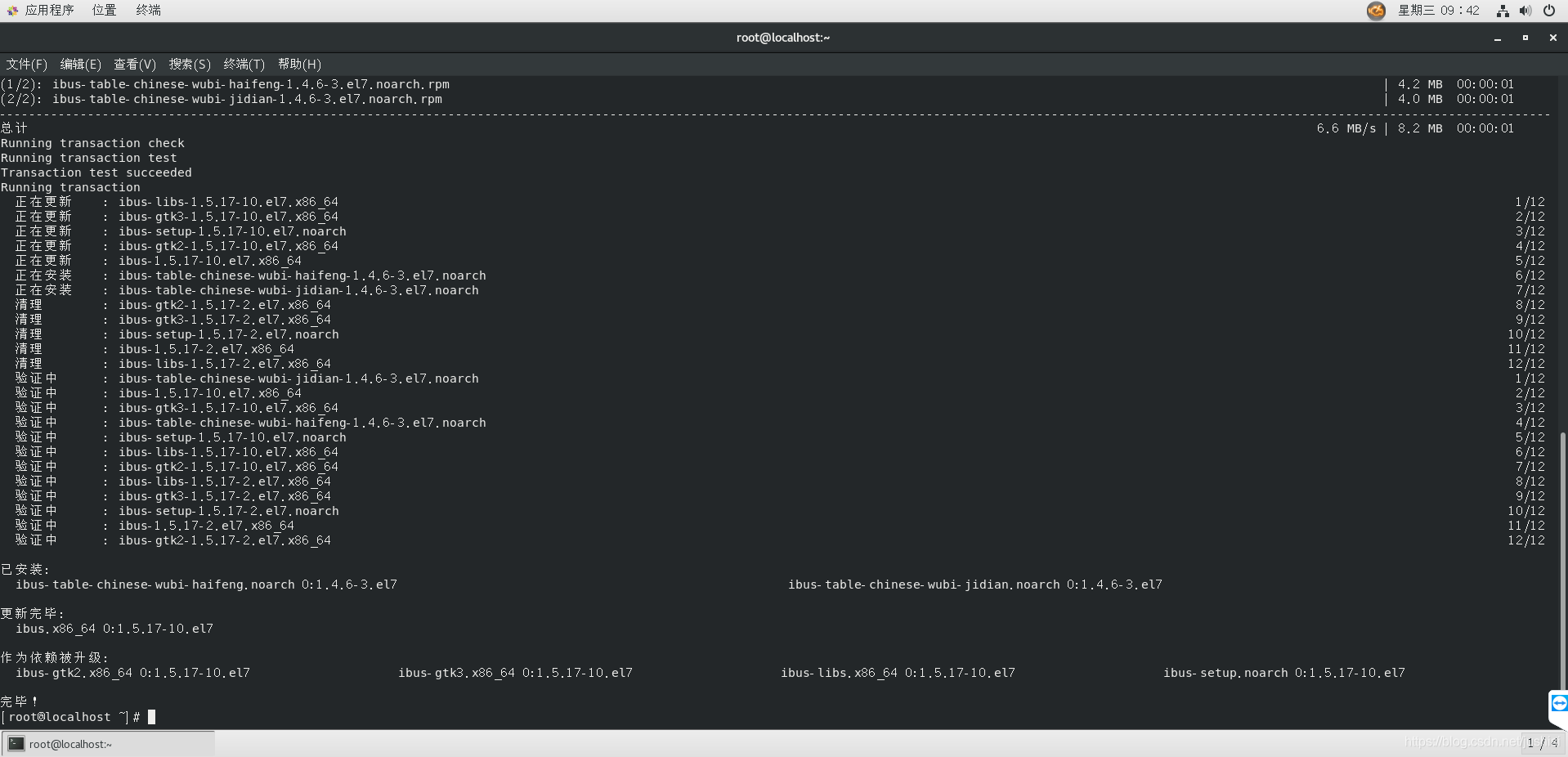The image size is (1568, 757).
Task: Click the '8.2 MB' total size value
Action: click(x=1420, y=128)
